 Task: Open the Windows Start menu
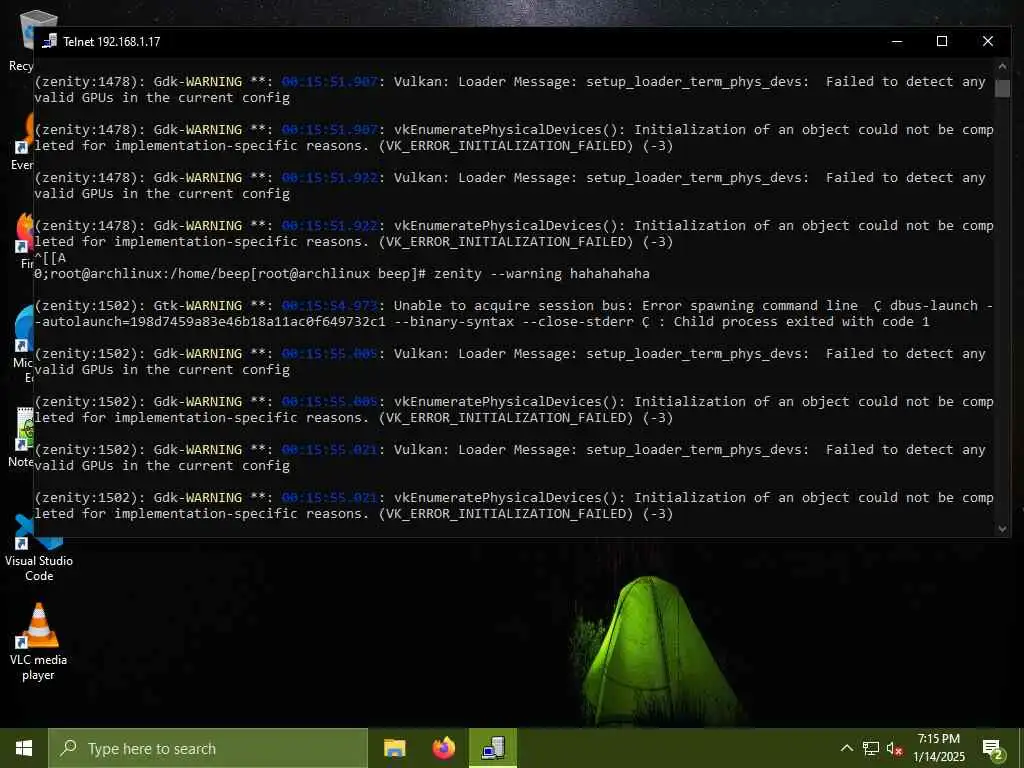click(x=24, y=748)
